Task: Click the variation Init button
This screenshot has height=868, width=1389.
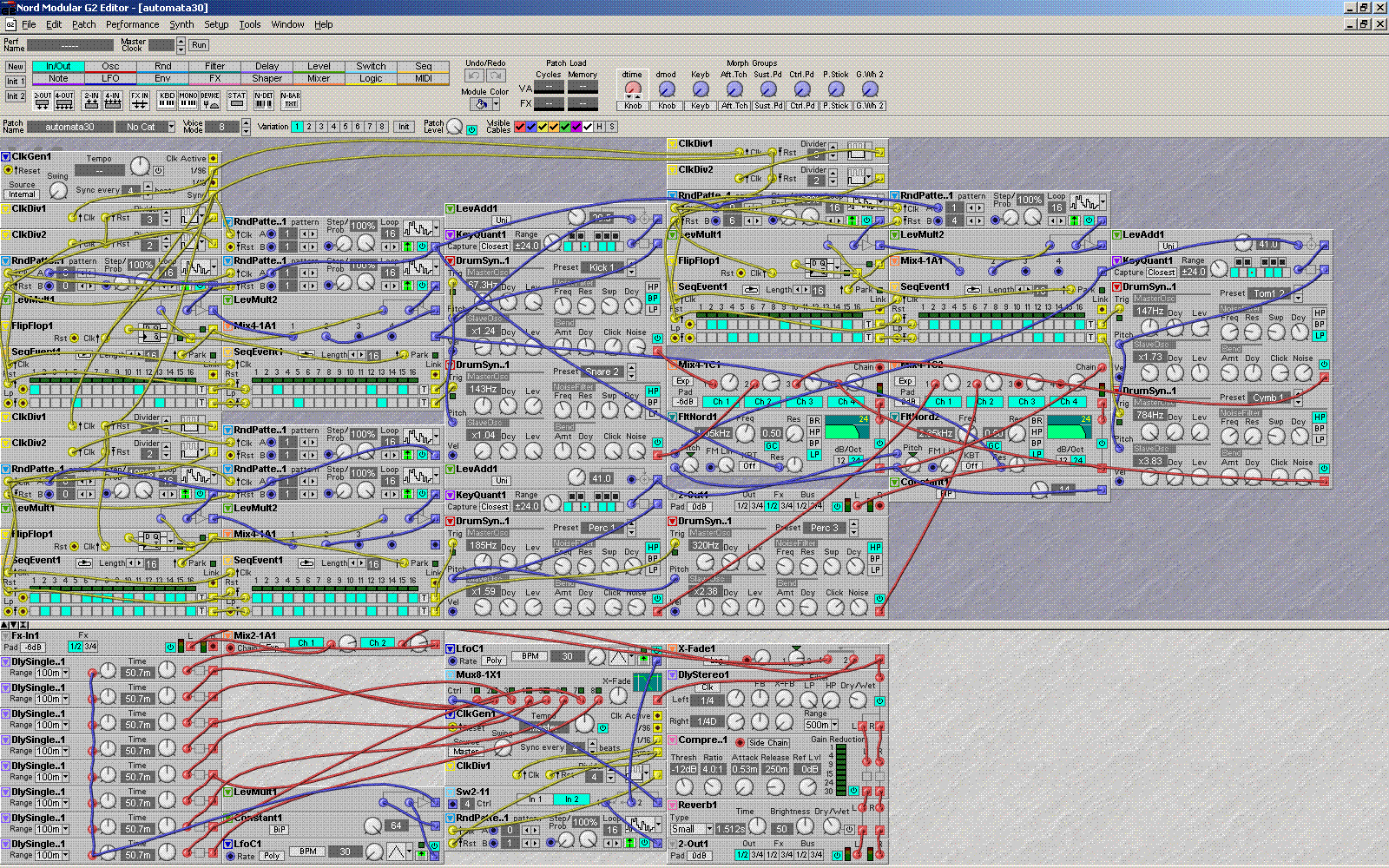Action: click(404, 127)
